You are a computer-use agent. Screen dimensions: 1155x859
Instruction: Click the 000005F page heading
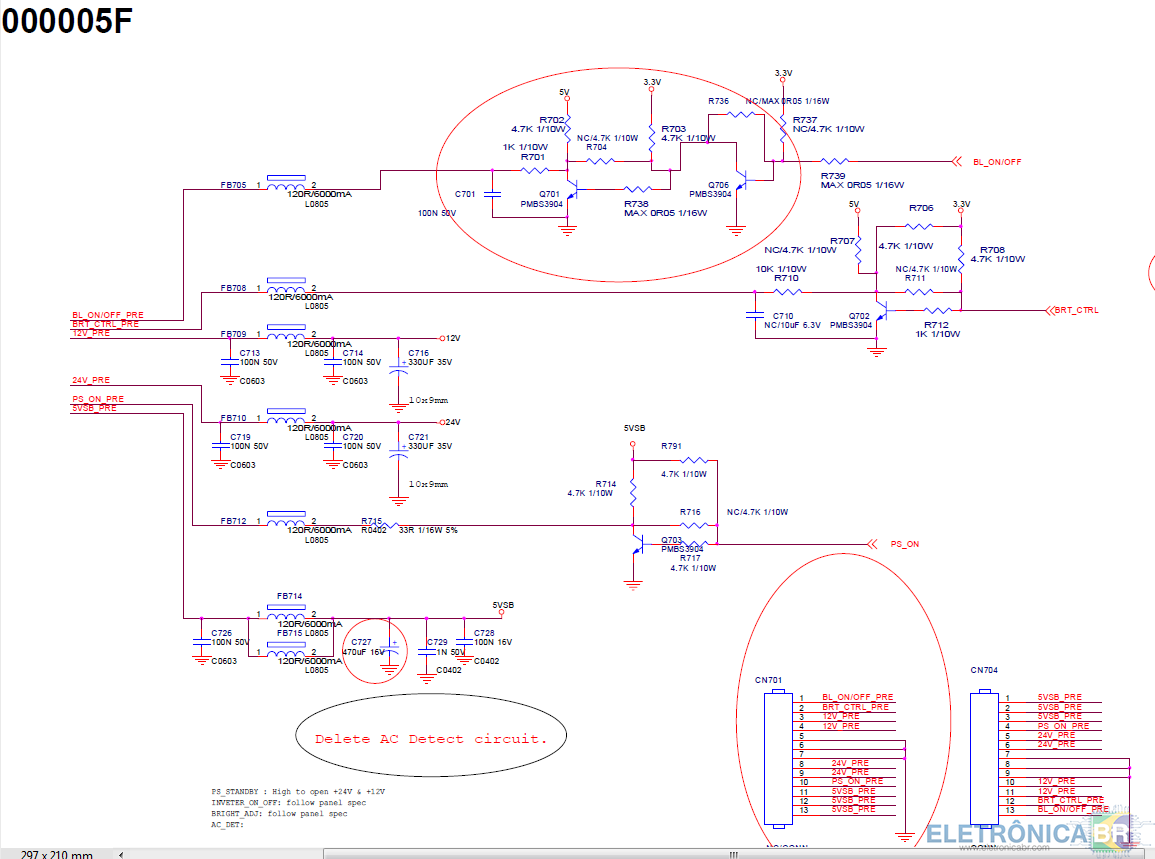(x=67, y=21)
